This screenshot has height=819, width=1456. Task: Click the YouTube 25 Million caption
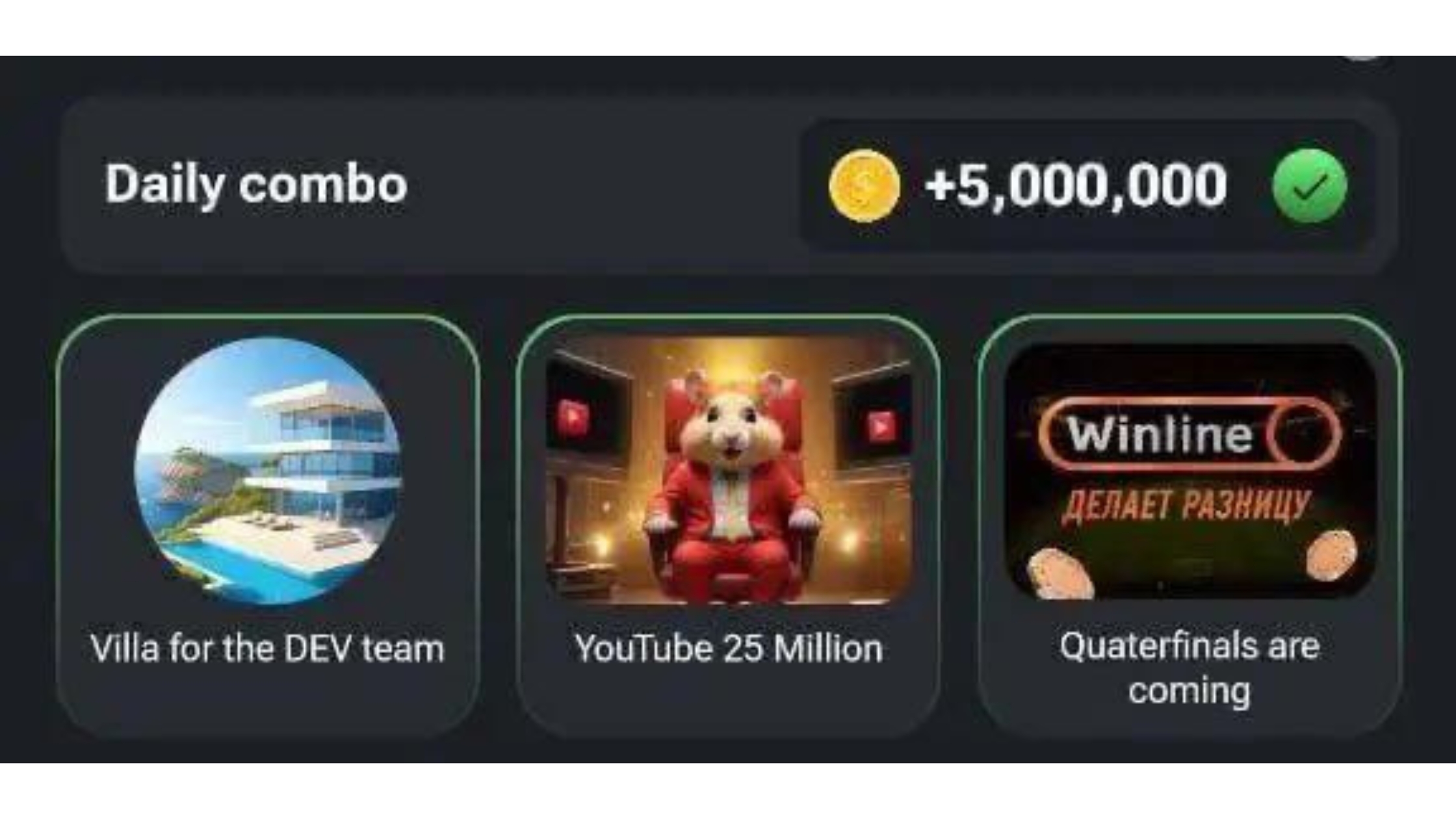point(729,649)
